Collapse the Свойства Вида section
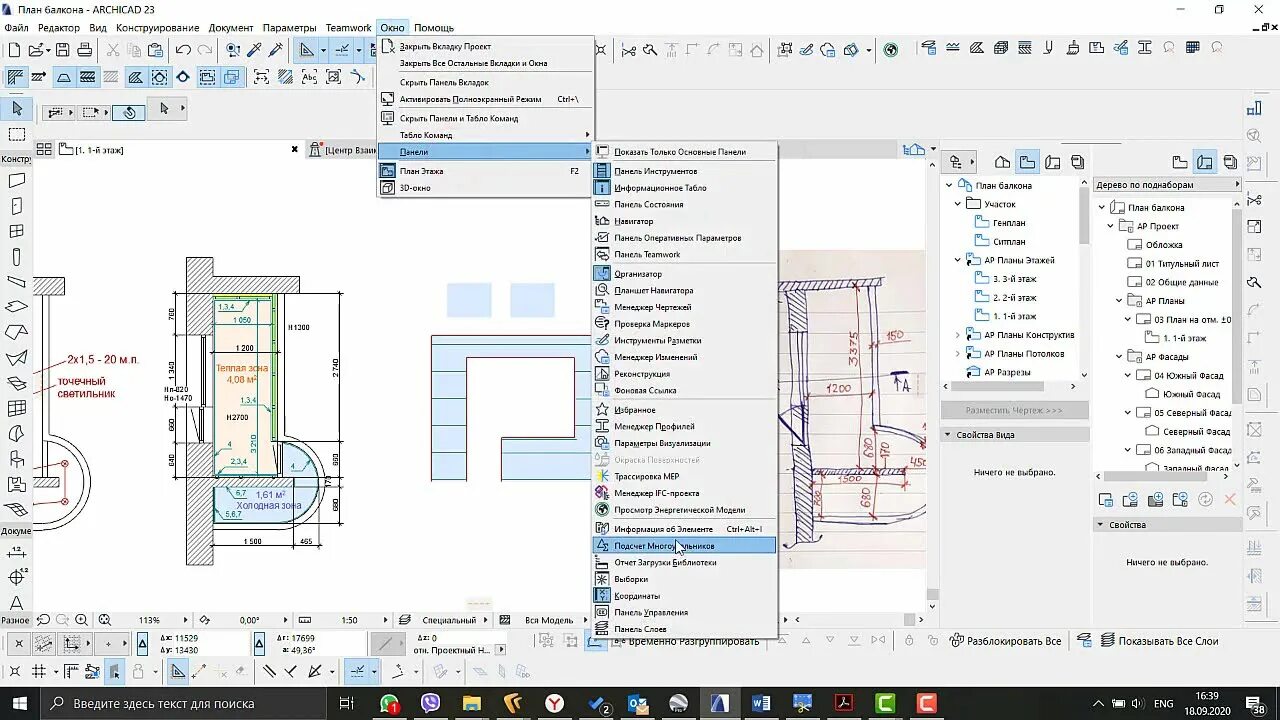 (948, 435)
